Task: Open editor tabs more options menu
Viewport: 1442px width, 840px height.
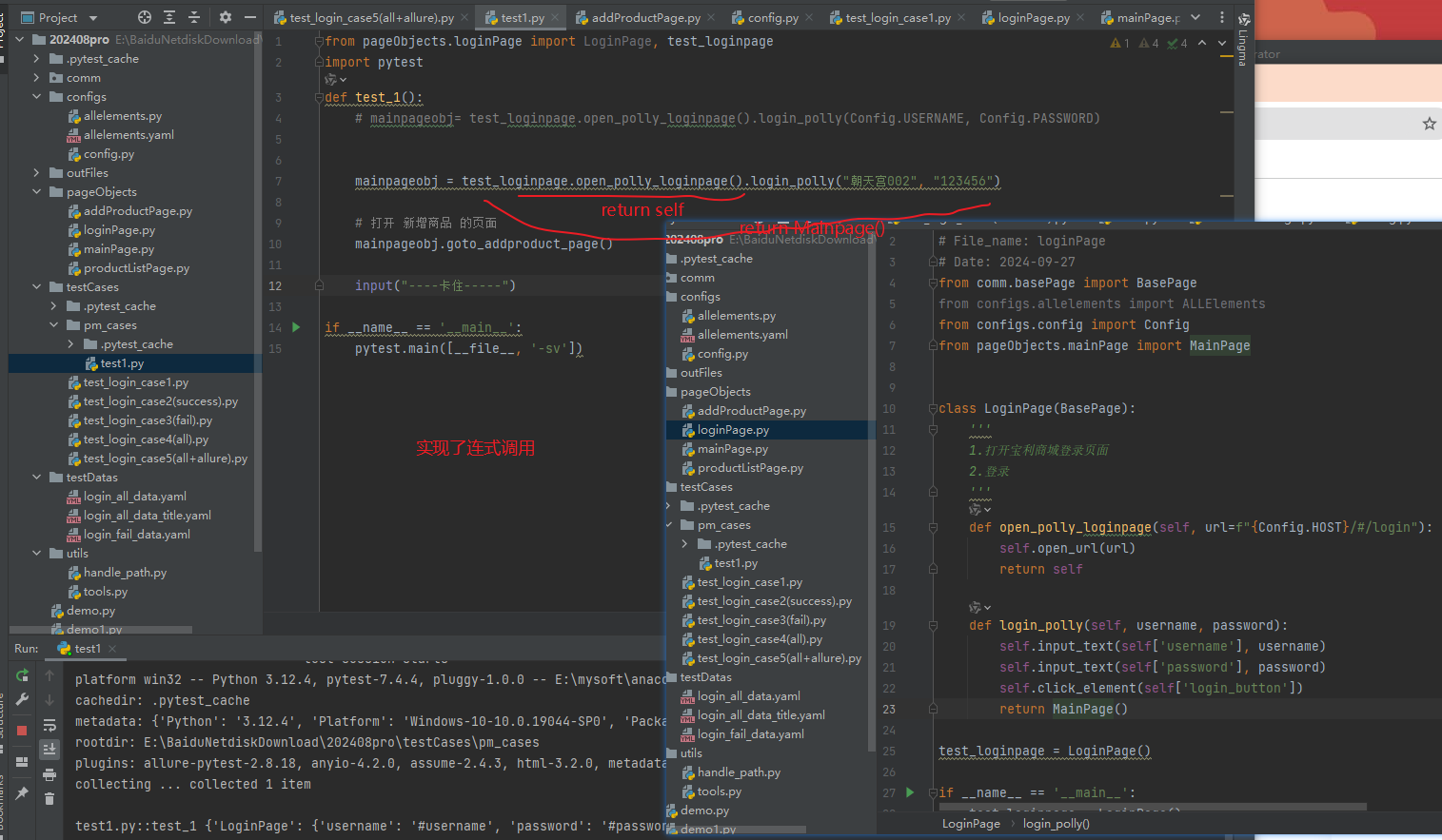Action: pyautogui.click(x=1222, y=17)
